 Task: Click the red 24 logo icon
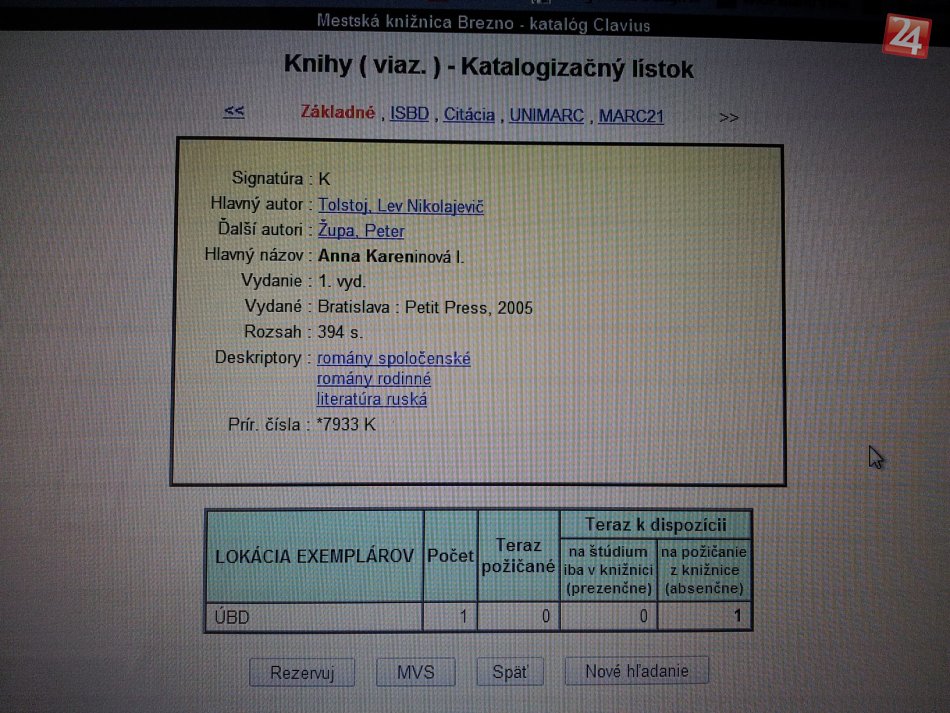coord(906,36)
